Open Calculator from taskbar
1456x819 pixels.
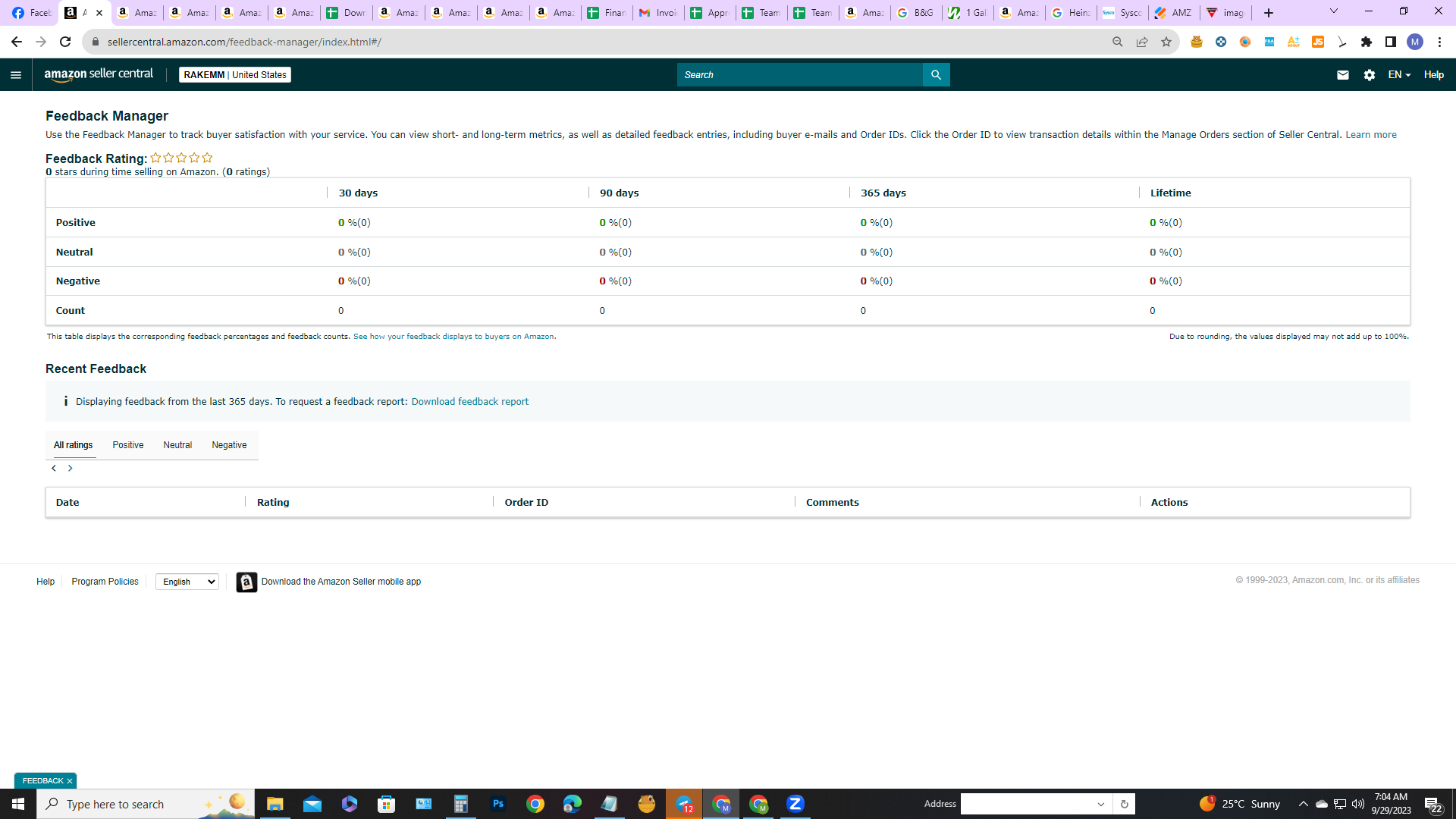pyautogui.click(x=460, y=804)
